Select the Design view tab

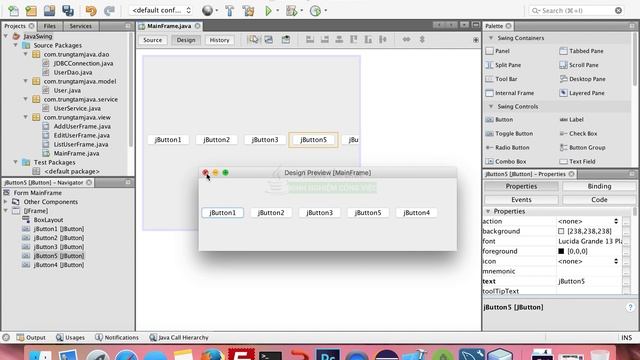[x=186, y=40]
